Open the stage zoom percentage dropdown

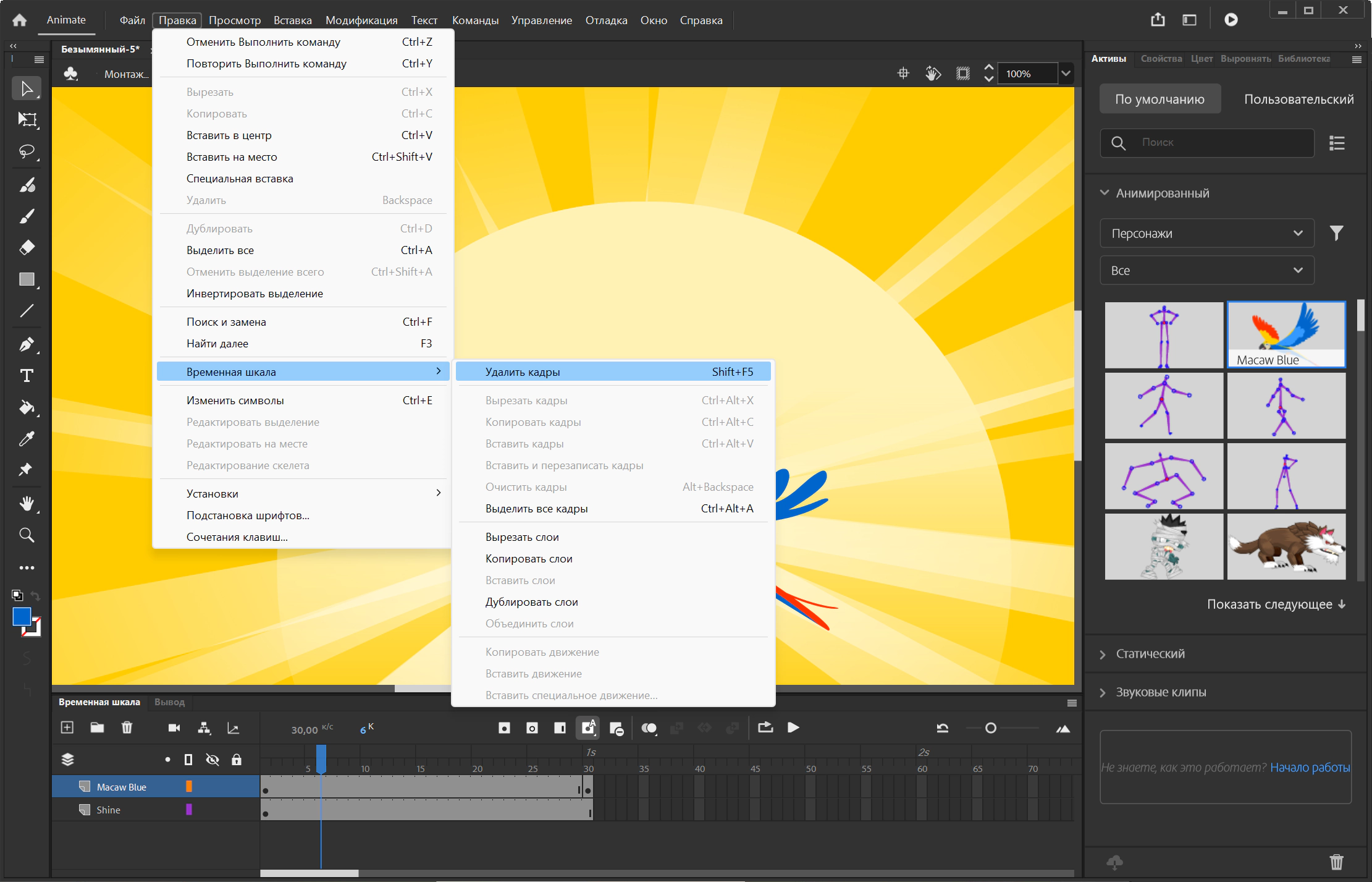tap(1066, 74)
